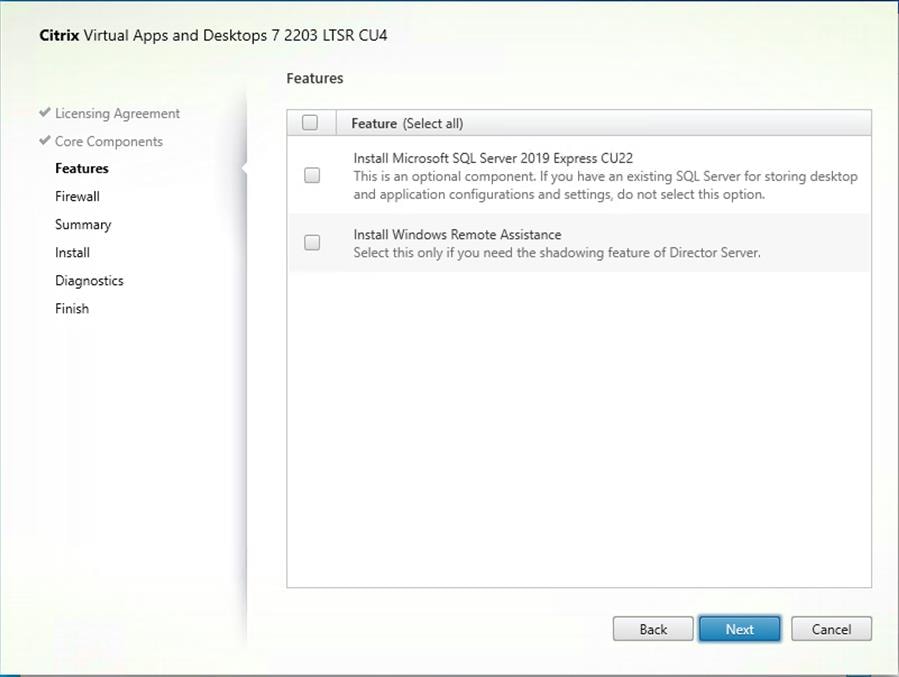Enable Install Microsoft SQL Server 2019 Express CU22

[x=311, y=174]
